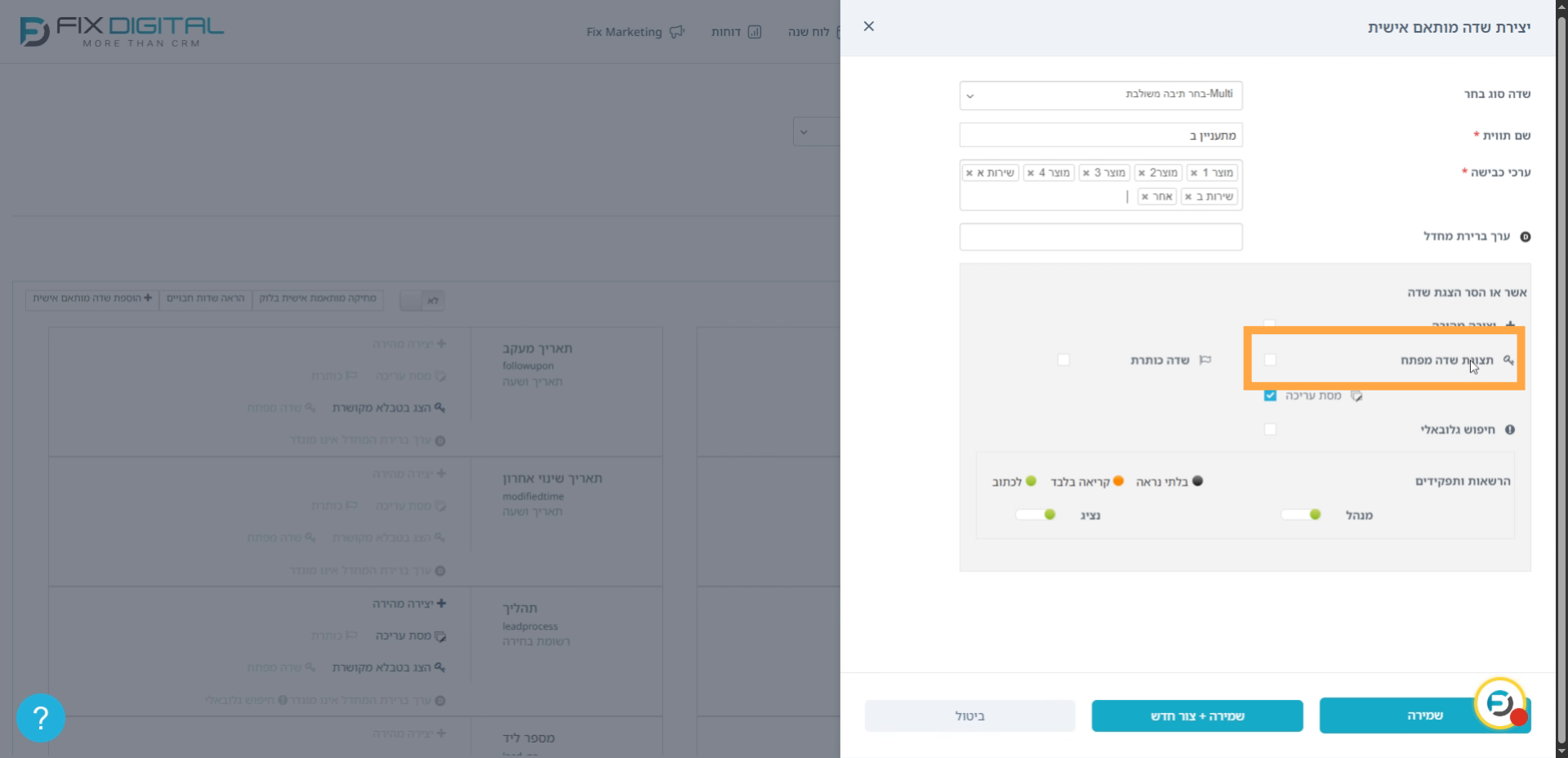Screen dimensions: 1568x758
Task: Select the תאריך מעקב field title
Action: [537, 349]
